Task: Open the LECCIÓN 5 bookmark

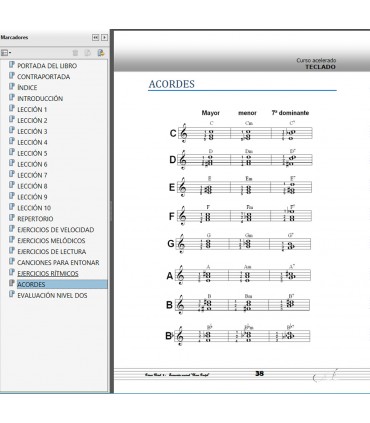Action: click(32, 153)
